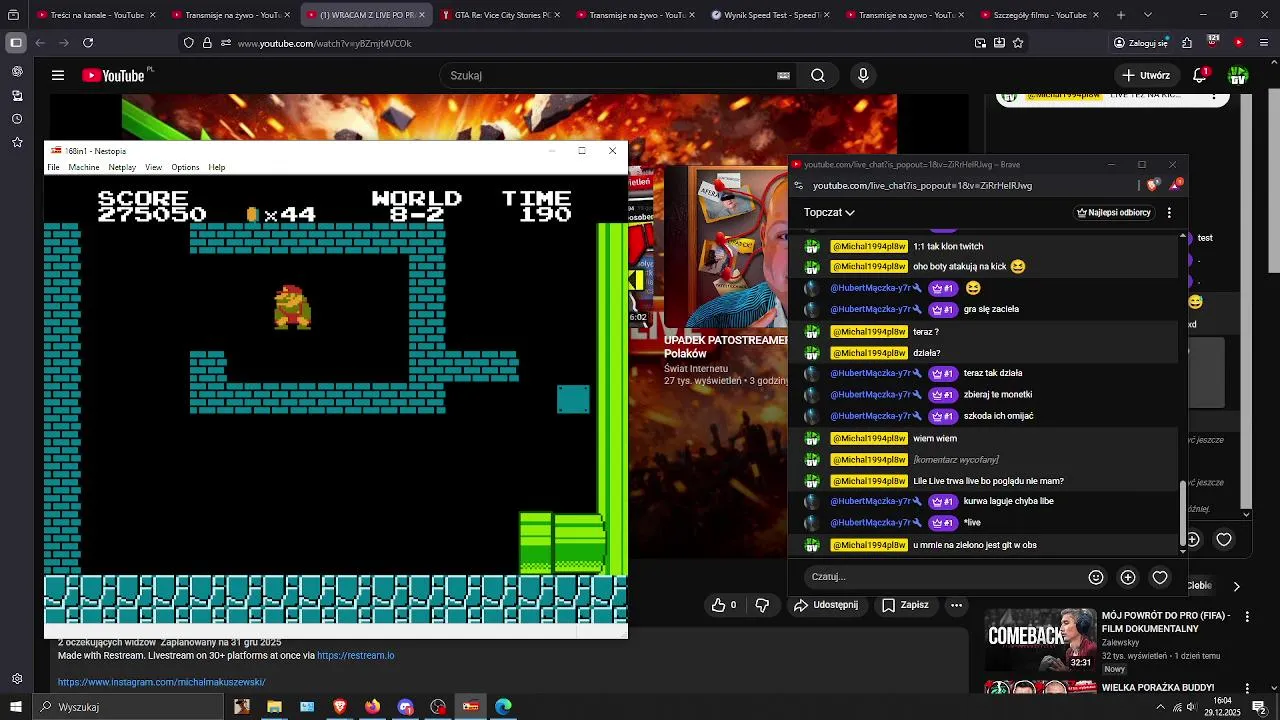Show hidden system tray icons
The height and width of the screenshot is (720, 1280).
pyautogui.click(x=1160, y=707)
